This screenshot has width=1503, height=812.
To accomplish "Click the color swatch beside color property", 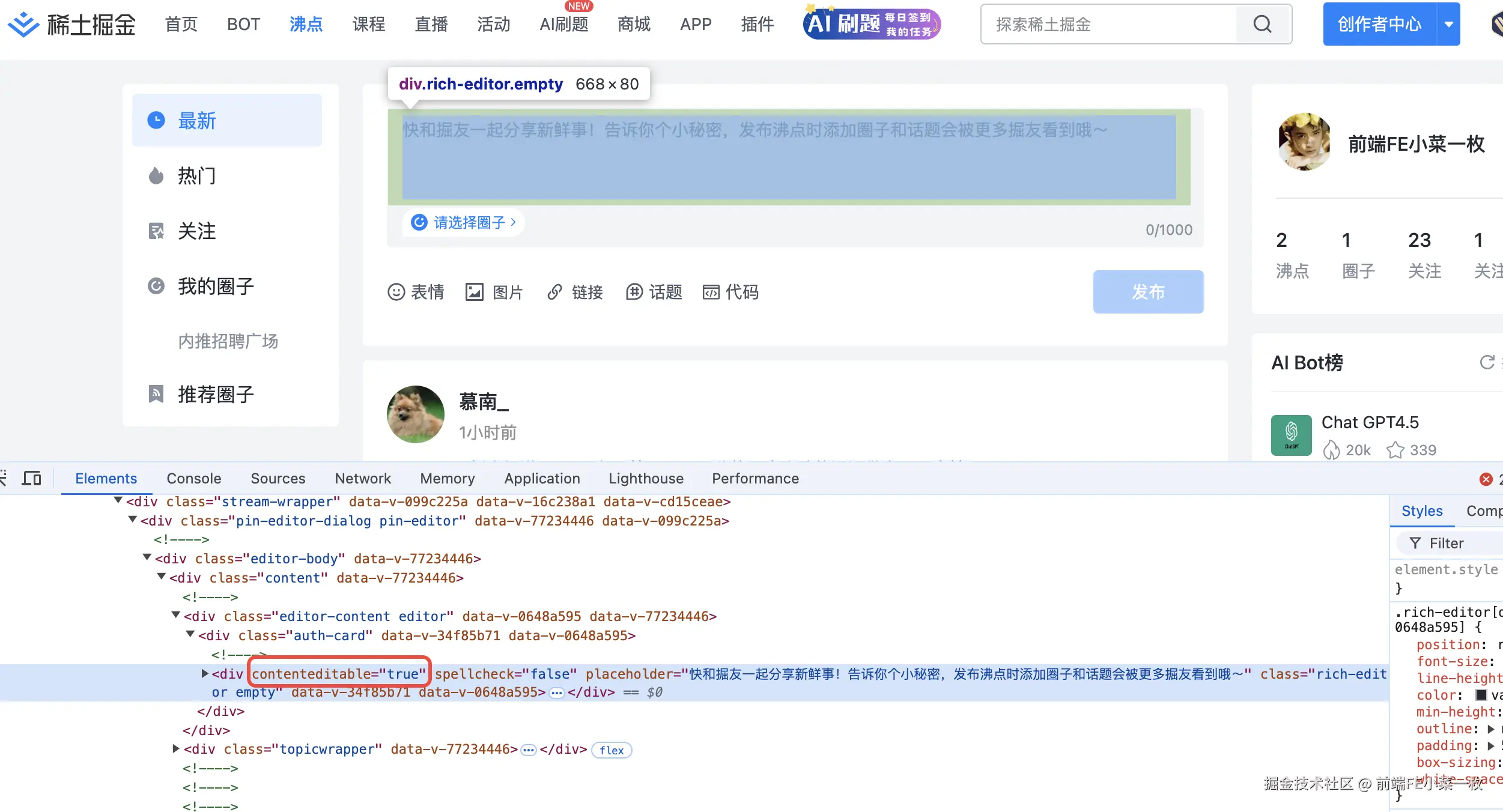I will (x=1481, y=695).
